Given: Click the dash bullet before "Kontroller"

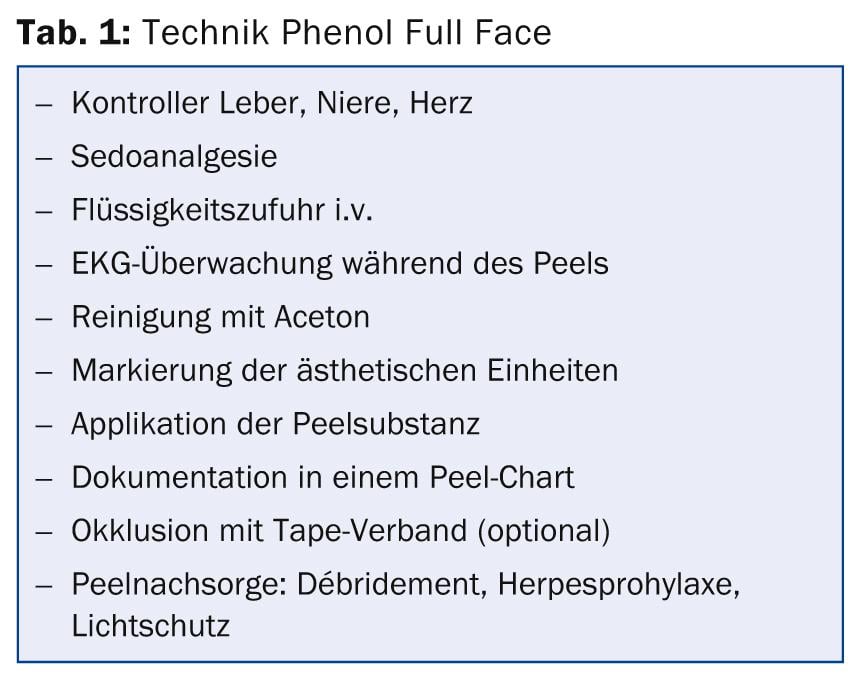Looking at the screenshot, I should click(44, 104).
